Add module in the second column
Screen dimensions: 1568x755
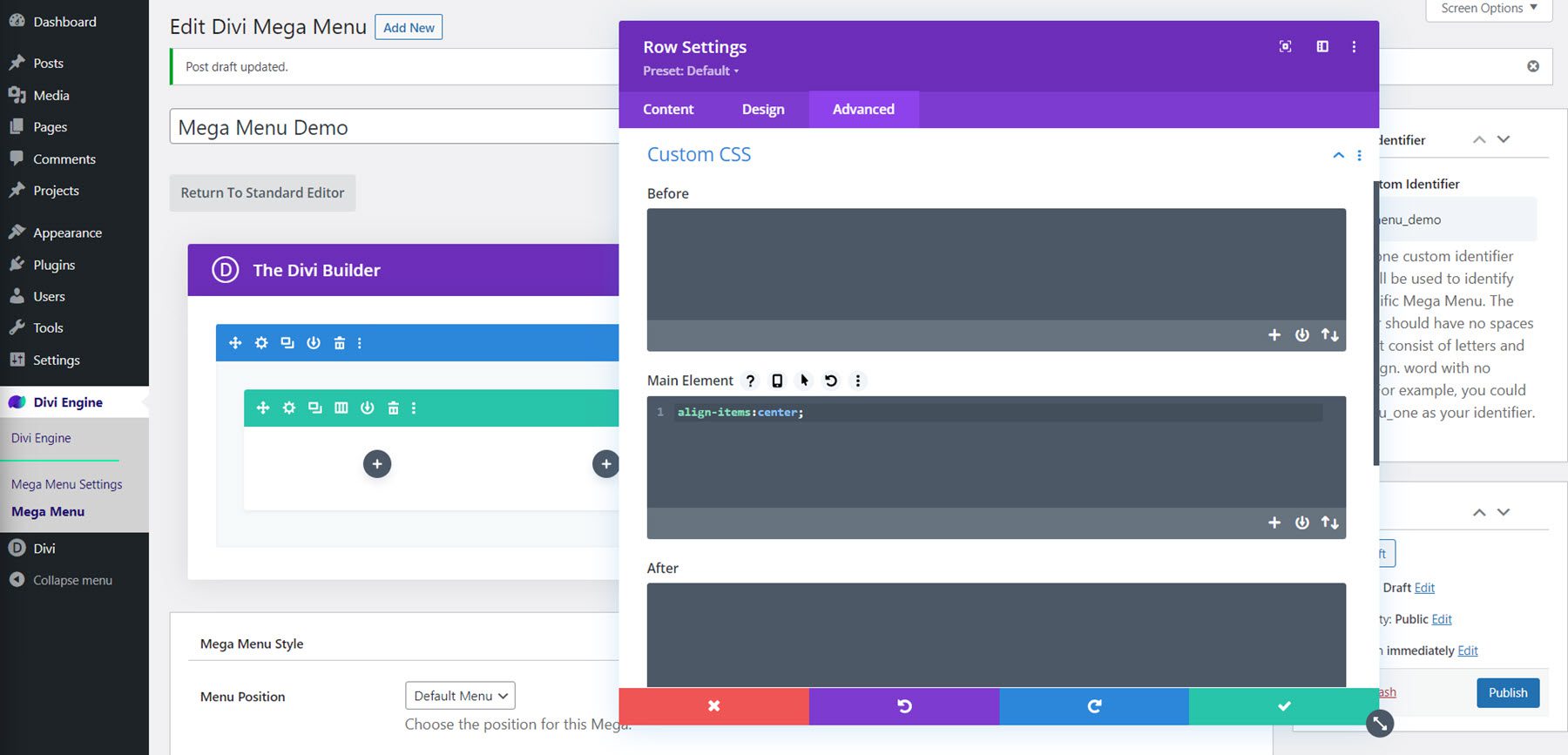point(605,464)
